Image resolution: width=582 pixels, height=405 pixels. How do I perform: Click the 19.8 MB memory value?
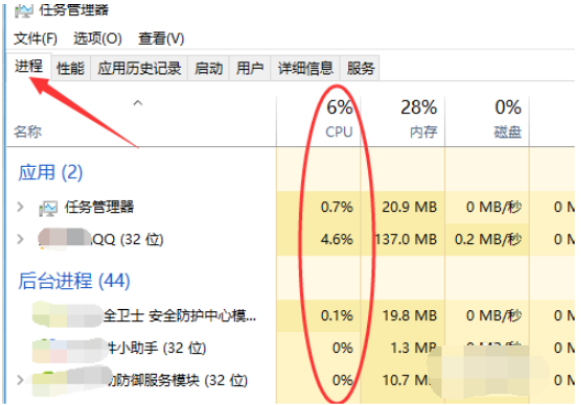tap(410, 316)
